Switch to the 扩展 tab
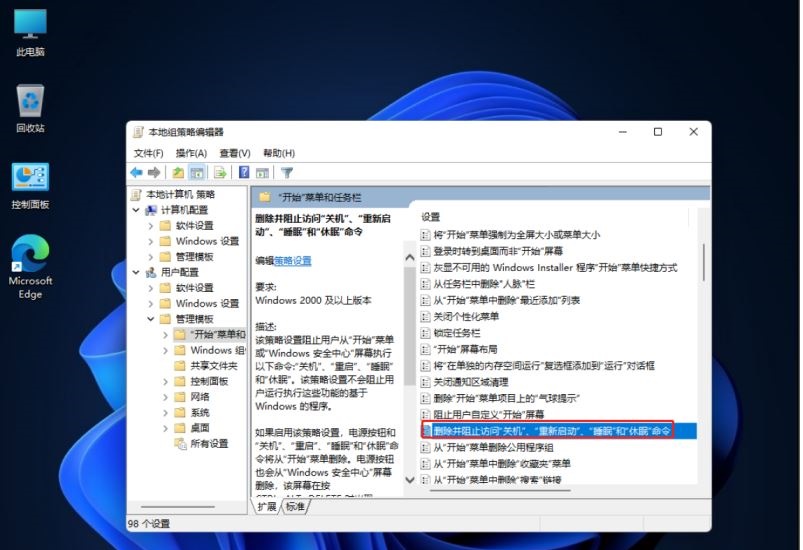803x550 pixels. tap(267, 506)
